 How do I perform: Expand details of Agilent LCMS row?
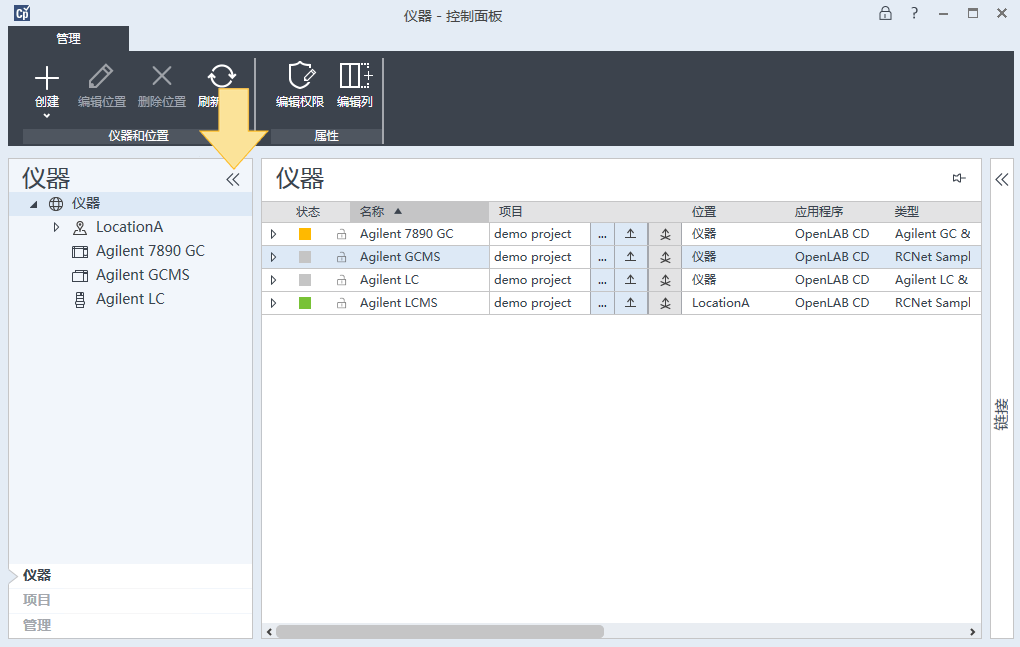click(273, 303)
